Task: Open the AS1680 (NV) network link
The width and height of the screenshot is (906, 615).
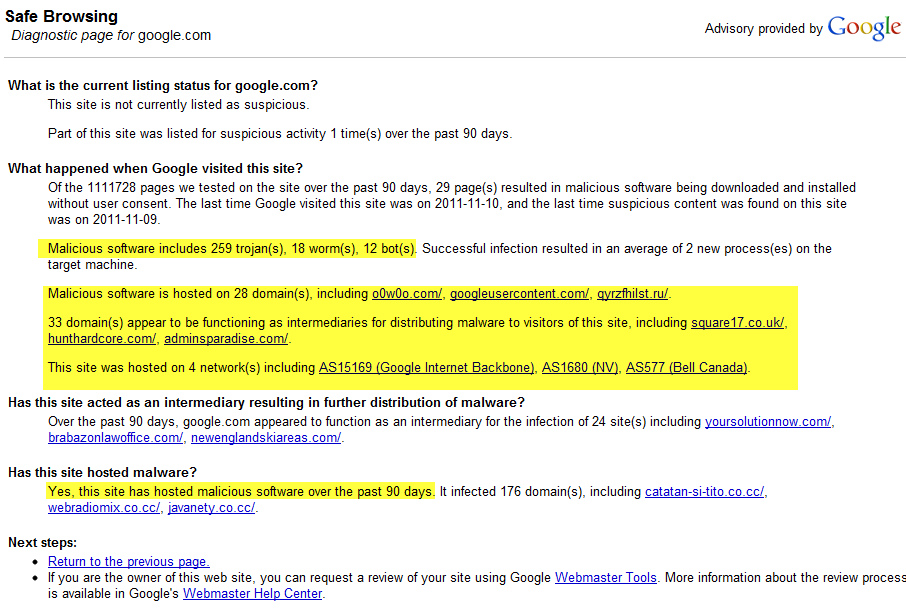Action: (x=580, y=368)
